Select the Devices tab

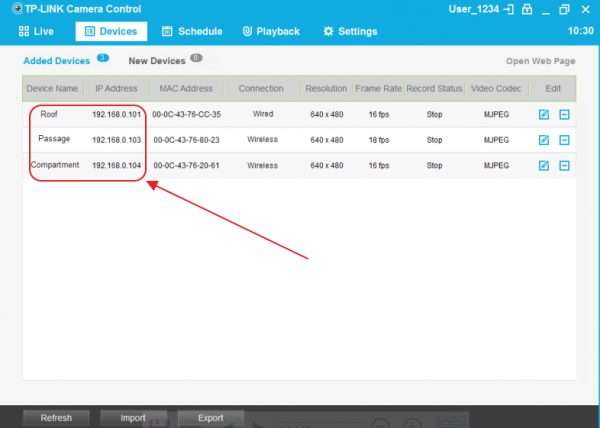point(111,31)
